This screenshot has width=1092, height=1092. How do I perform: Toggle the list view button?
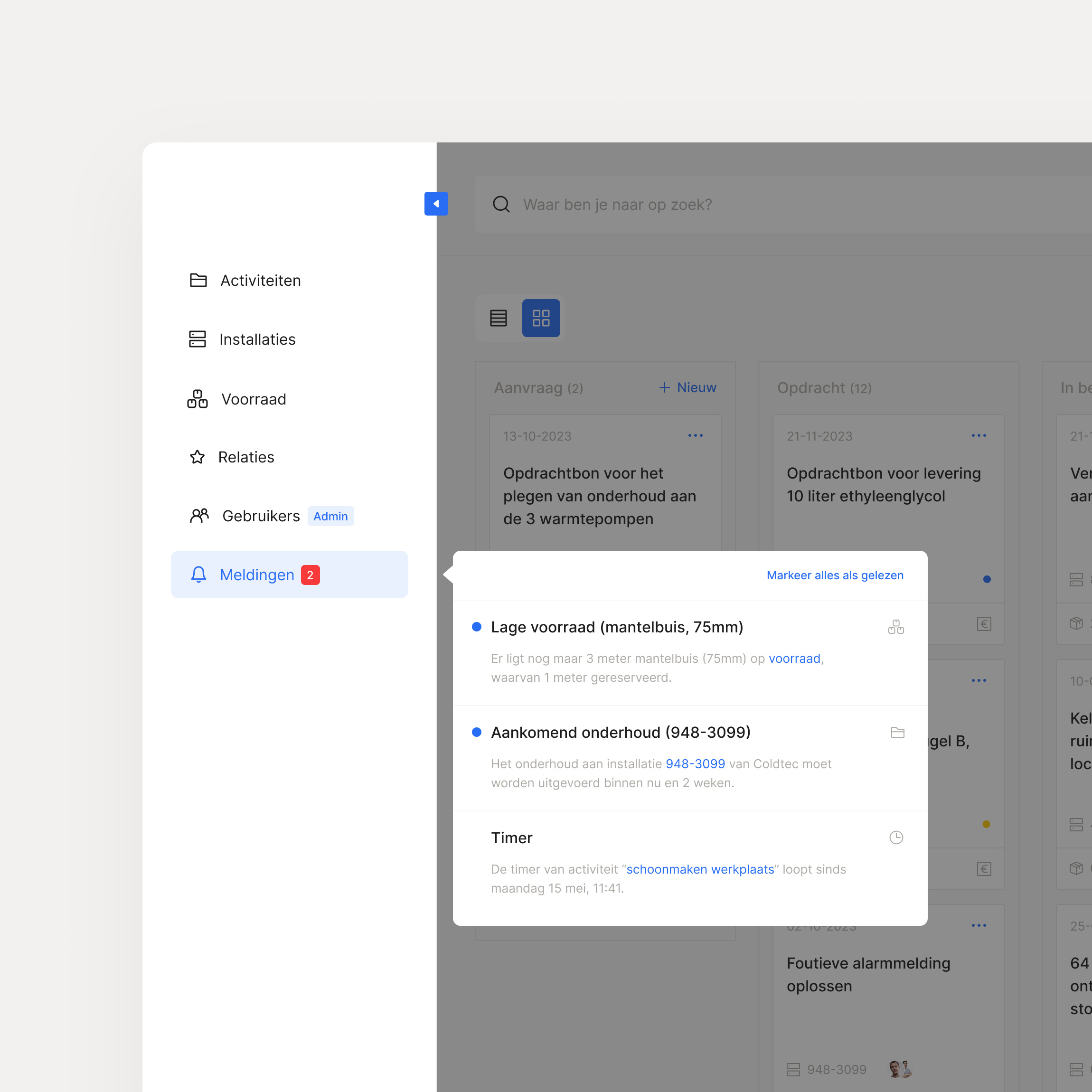click(x=498, y=318)
